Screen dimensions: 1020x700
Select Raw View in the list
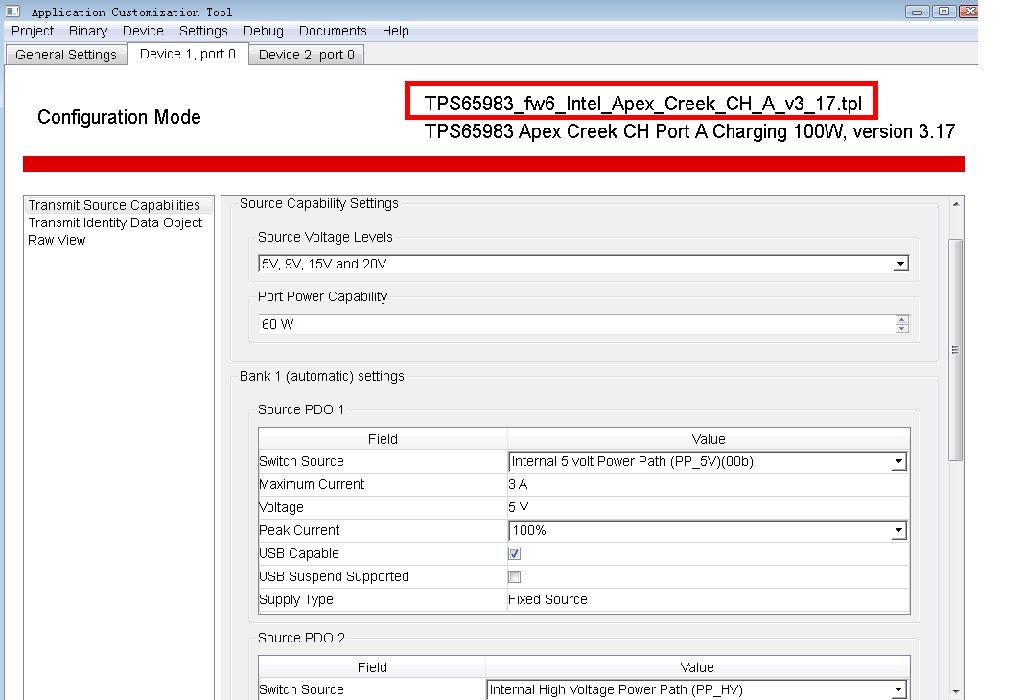click(57, 240)
